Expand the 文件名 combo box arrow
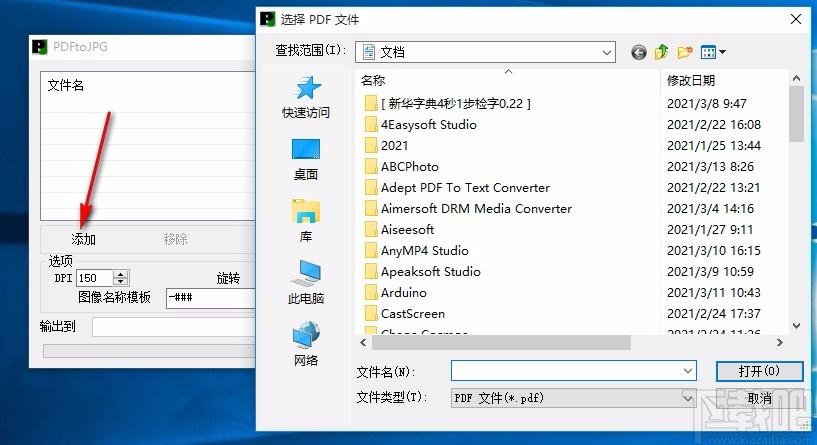817x445 pixels. coord(688,371)
